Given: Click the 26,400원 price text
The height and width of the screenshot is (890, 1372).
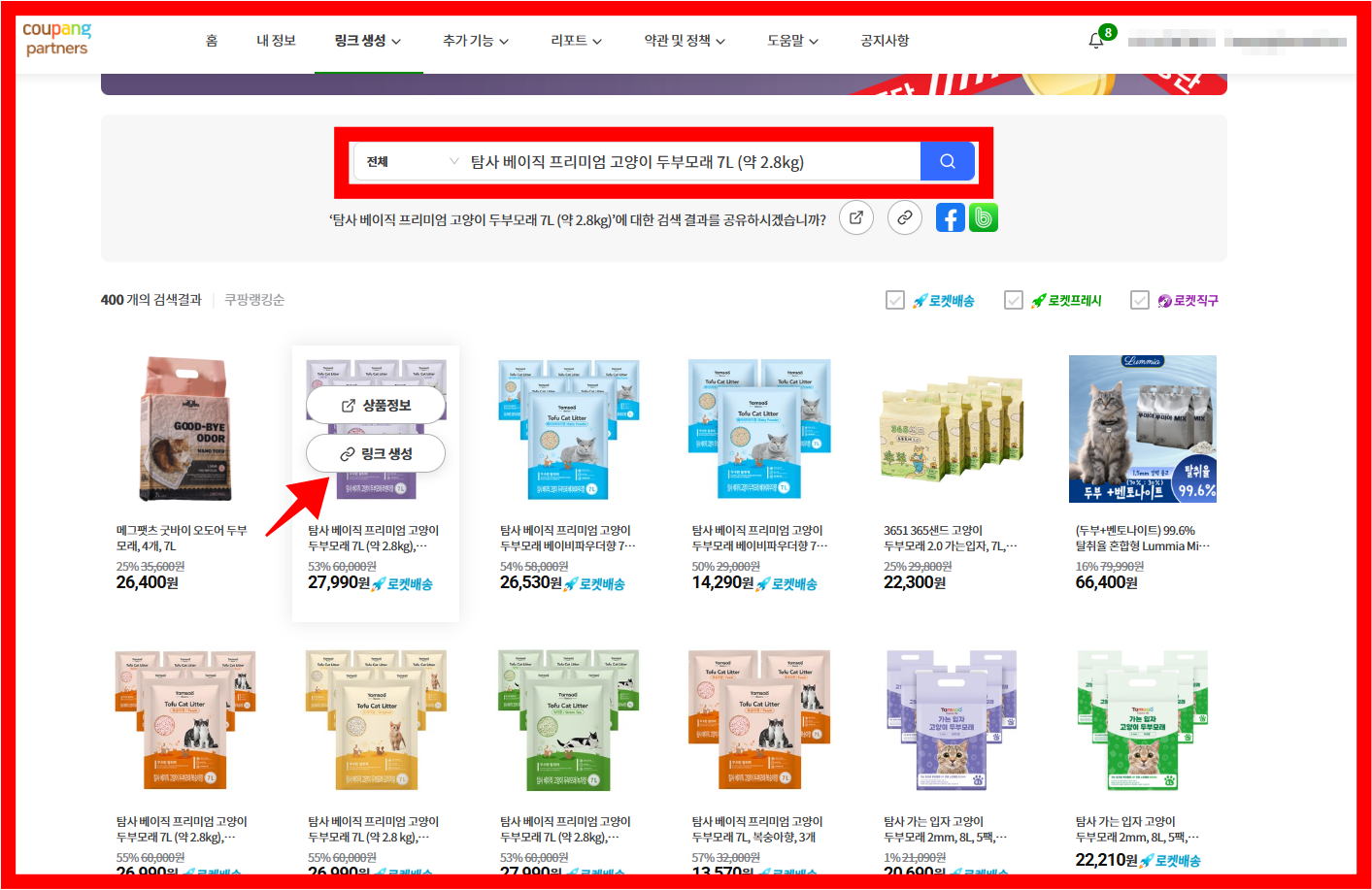Looking at the screenshot, I should (x=148, y=582).
